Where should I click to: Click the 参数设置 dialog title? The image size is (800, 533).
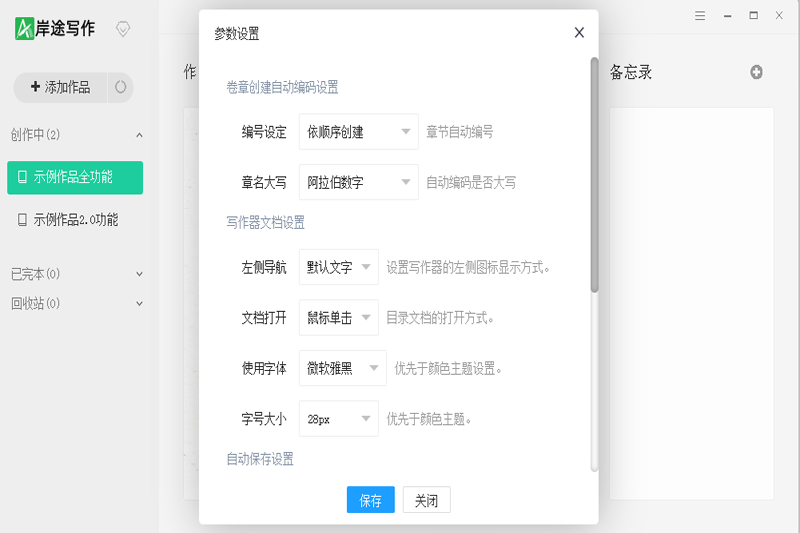pos(237,34)
